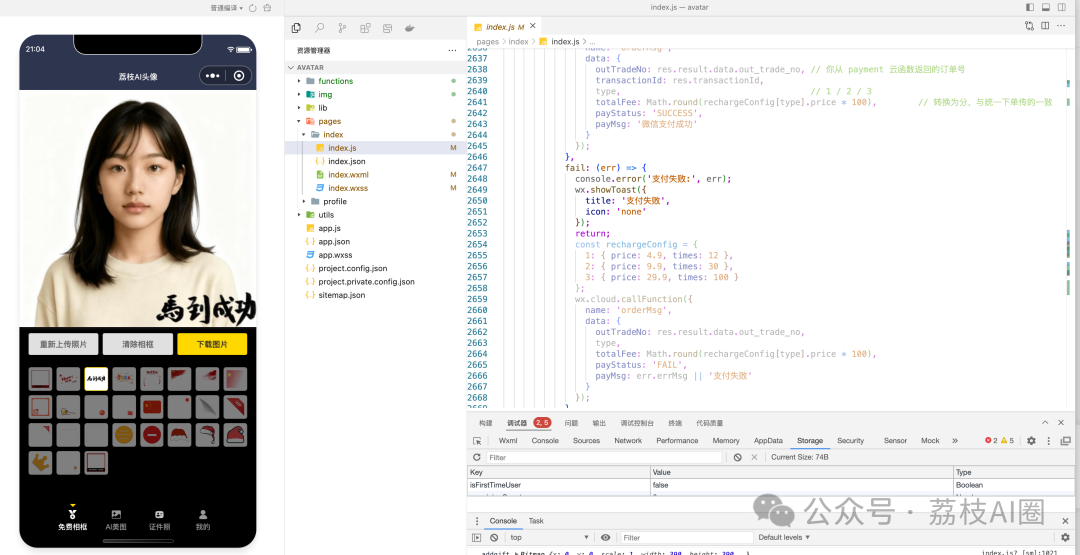Screen dimensions: 1080x555
Task: Open the 资源管理器 panel ellipsis menu
Action: click(x=452, y=50)
